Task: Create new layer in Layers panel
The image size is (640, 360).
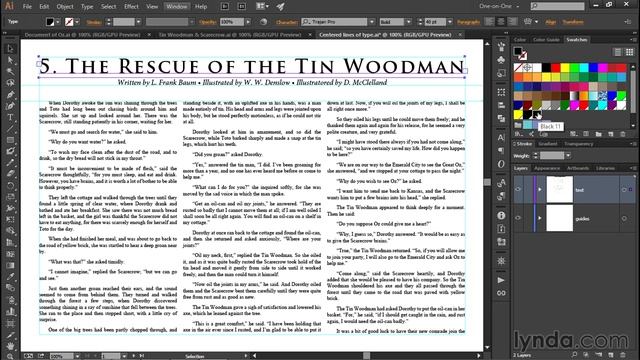Action: click(x=611, y=355)
